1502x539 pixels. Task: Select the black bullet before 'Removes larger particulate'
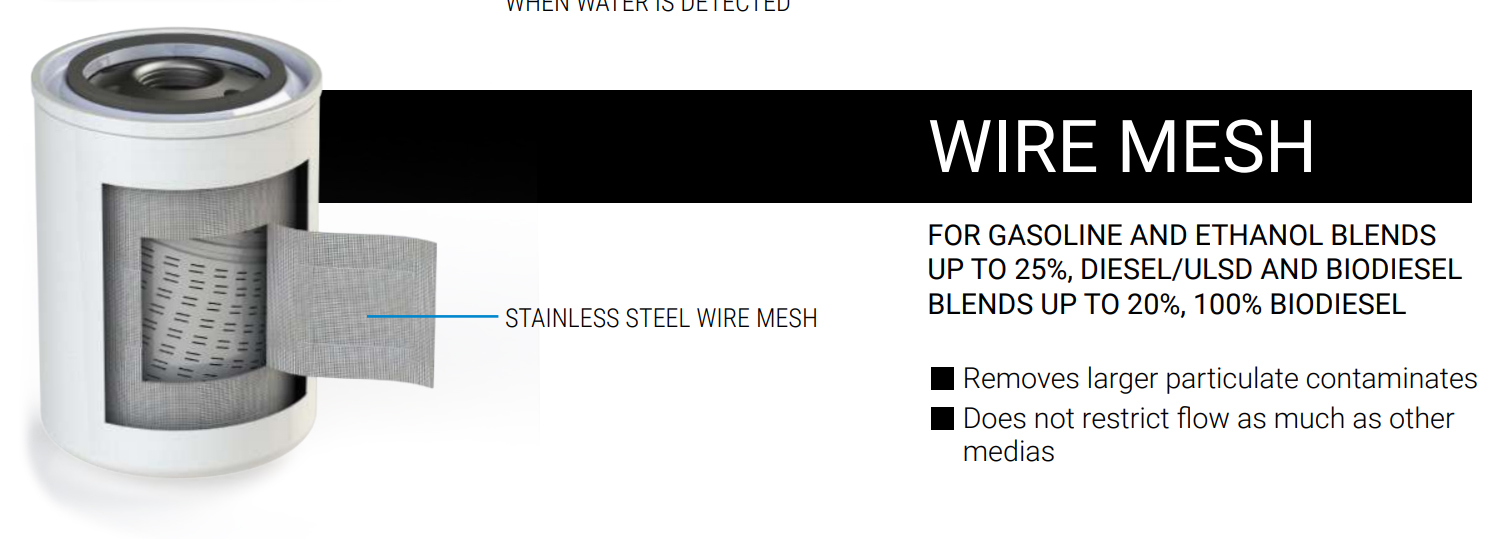(942, 379)
